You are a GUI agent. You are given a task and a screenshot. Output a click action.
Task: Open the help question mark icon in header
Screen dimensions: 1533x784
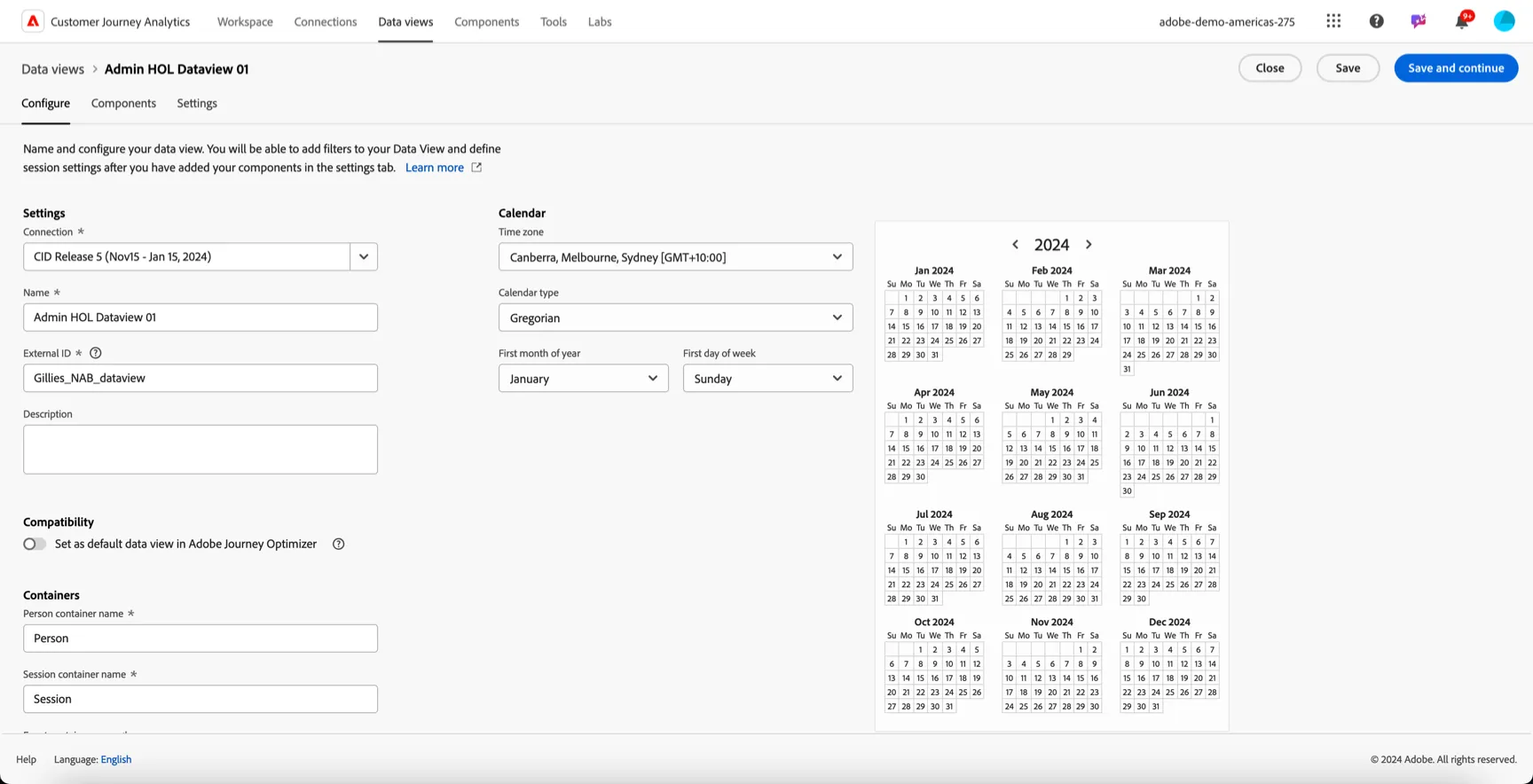pos(1376,21)
